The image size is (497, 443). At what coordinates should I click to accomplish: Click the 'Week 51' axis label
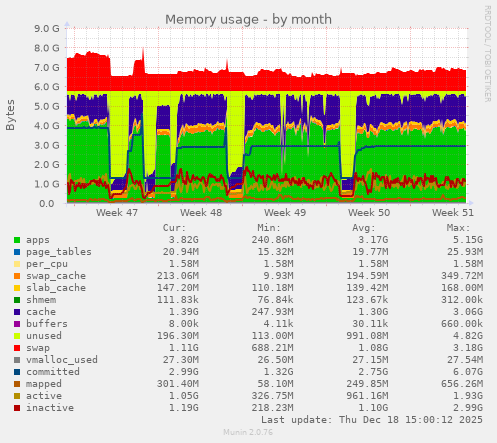pyautogui.click(x=453, y=213)
